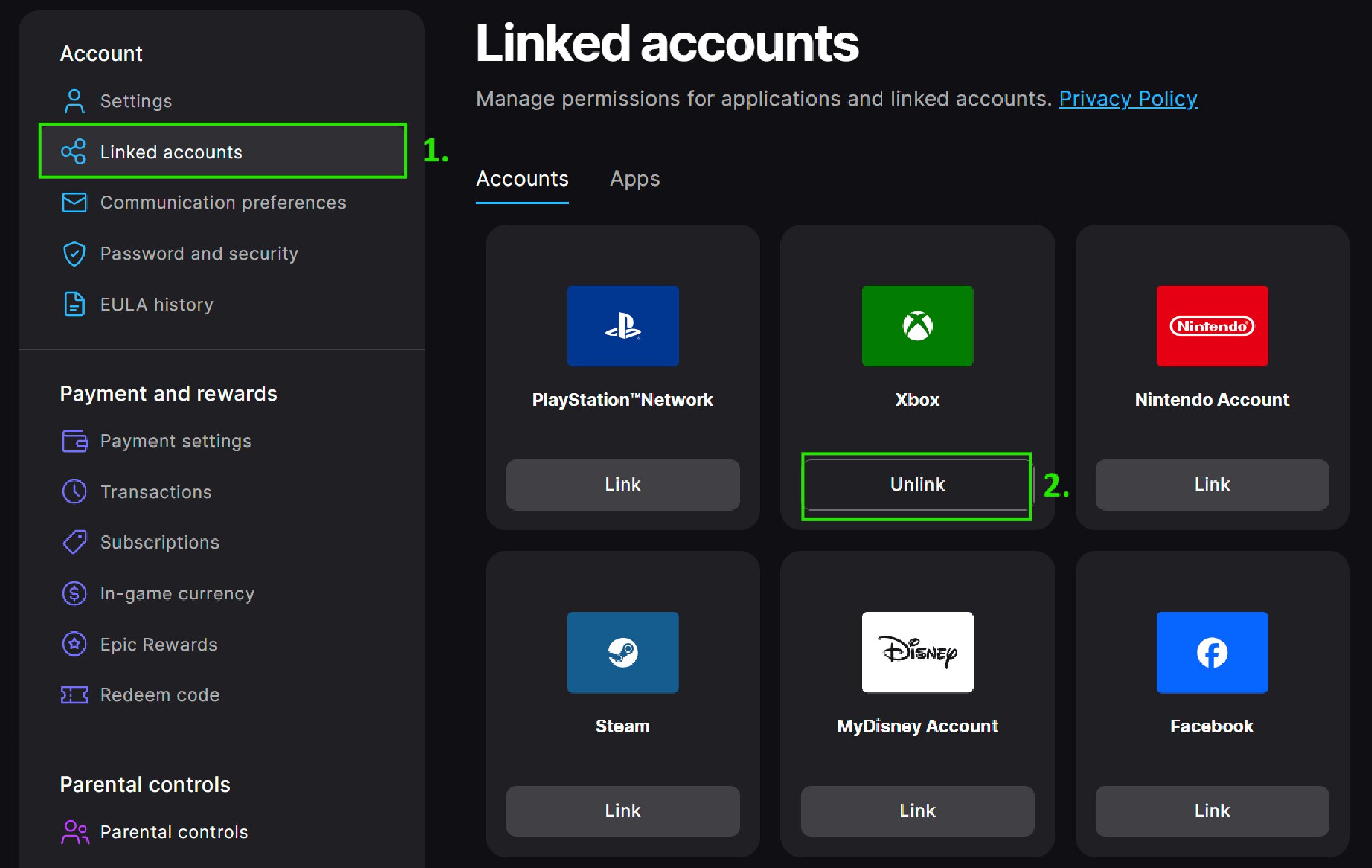Link the Facebook account

pos(1211,811)
